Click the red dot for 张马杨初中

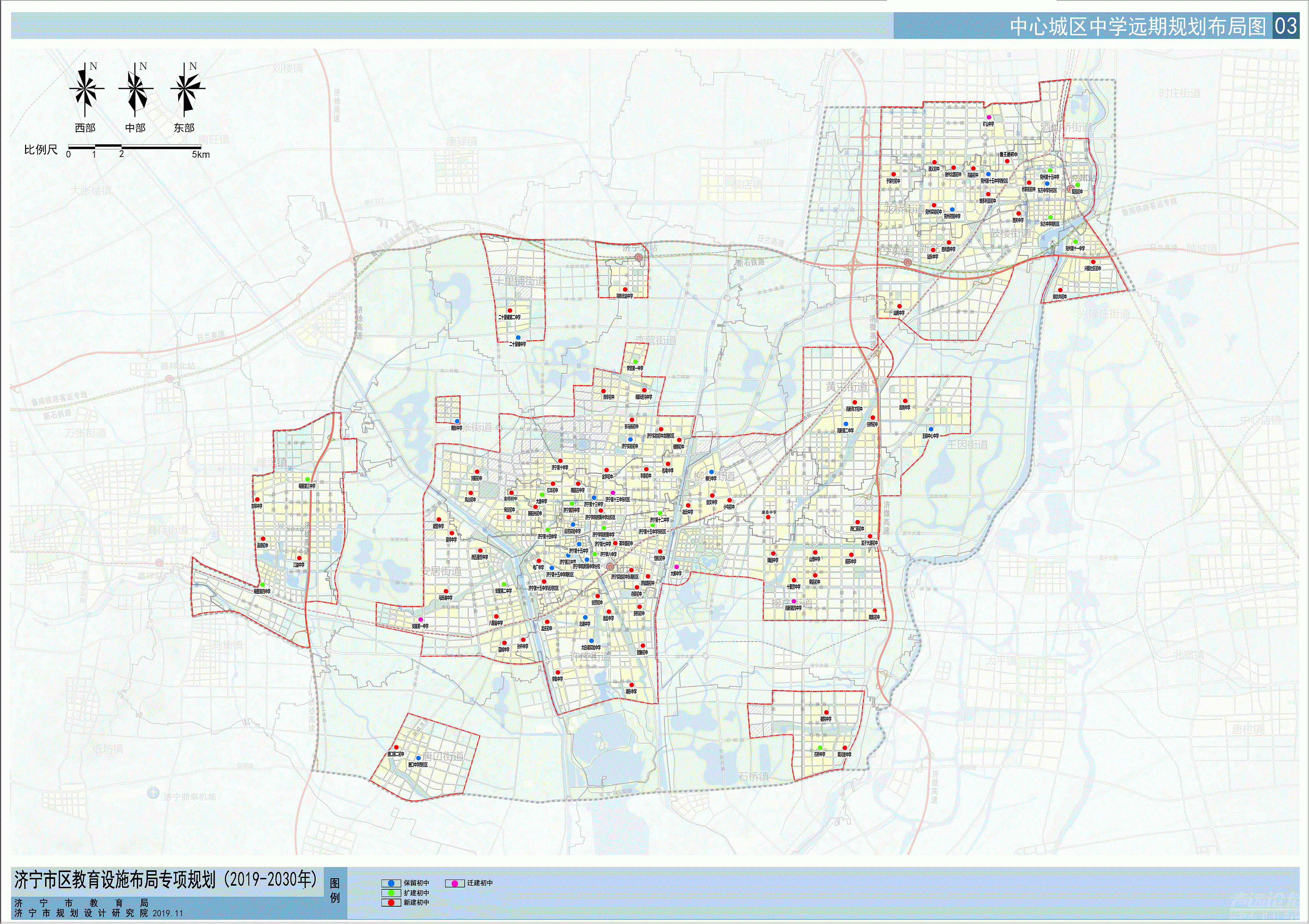tap(632, 420)
